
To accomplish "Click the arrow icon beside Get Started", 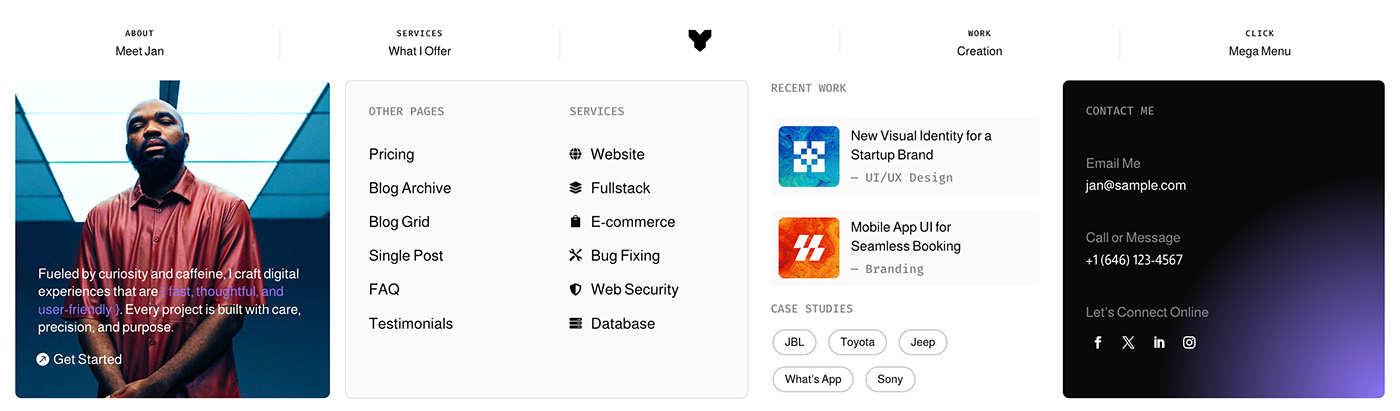I will point(43,359).
